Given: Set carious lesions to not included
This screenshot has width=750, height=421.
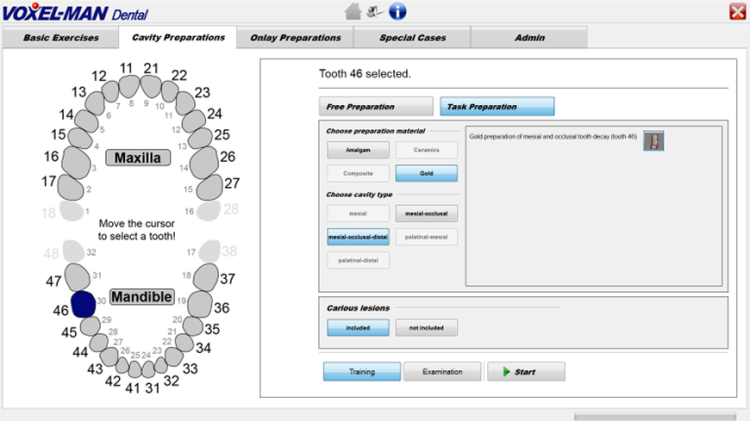Looking at the screenshot, I should pyautogui.click(x=426, y=328).
